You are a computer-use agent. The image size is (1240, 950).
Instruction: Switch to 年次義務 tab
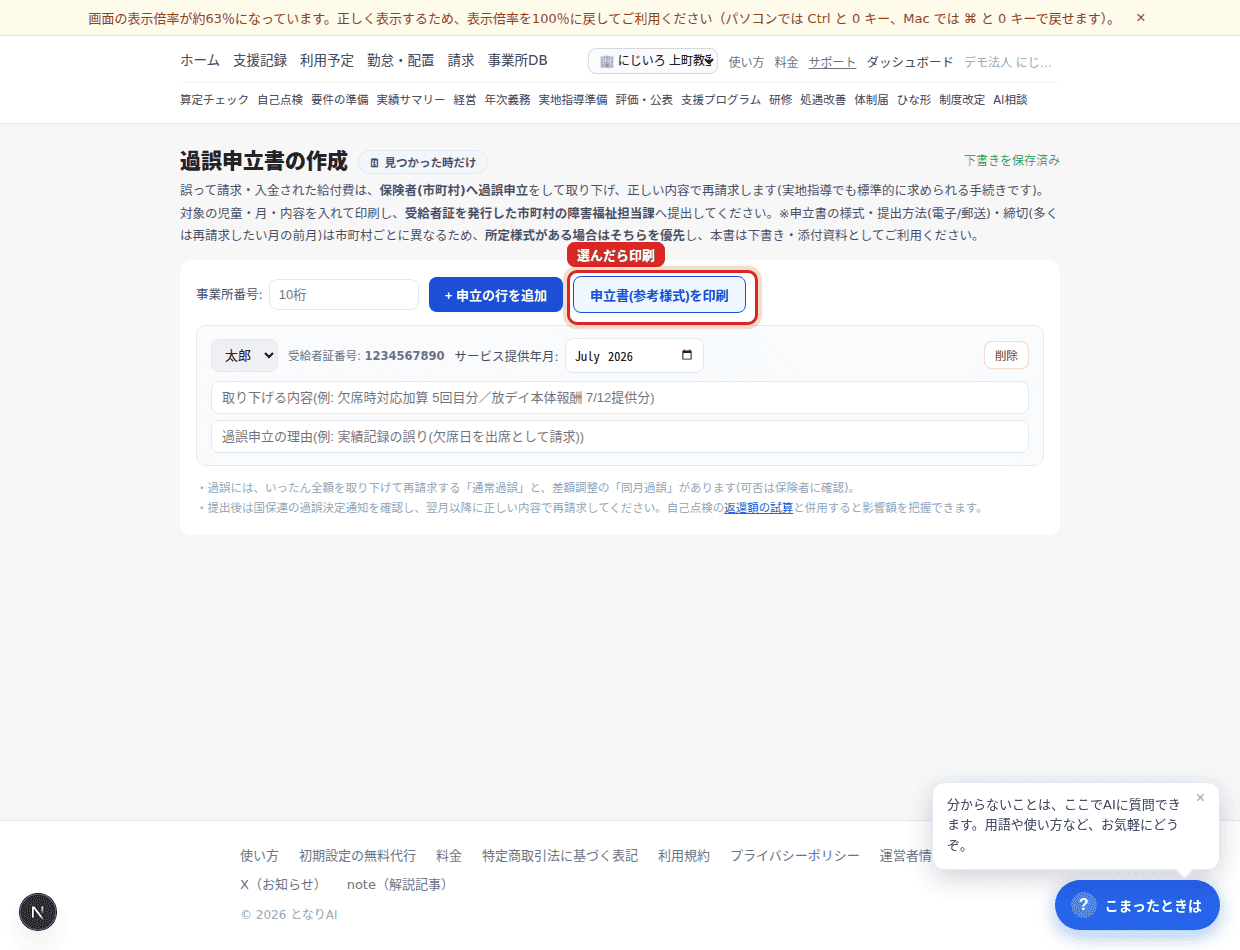coord(508,100)
